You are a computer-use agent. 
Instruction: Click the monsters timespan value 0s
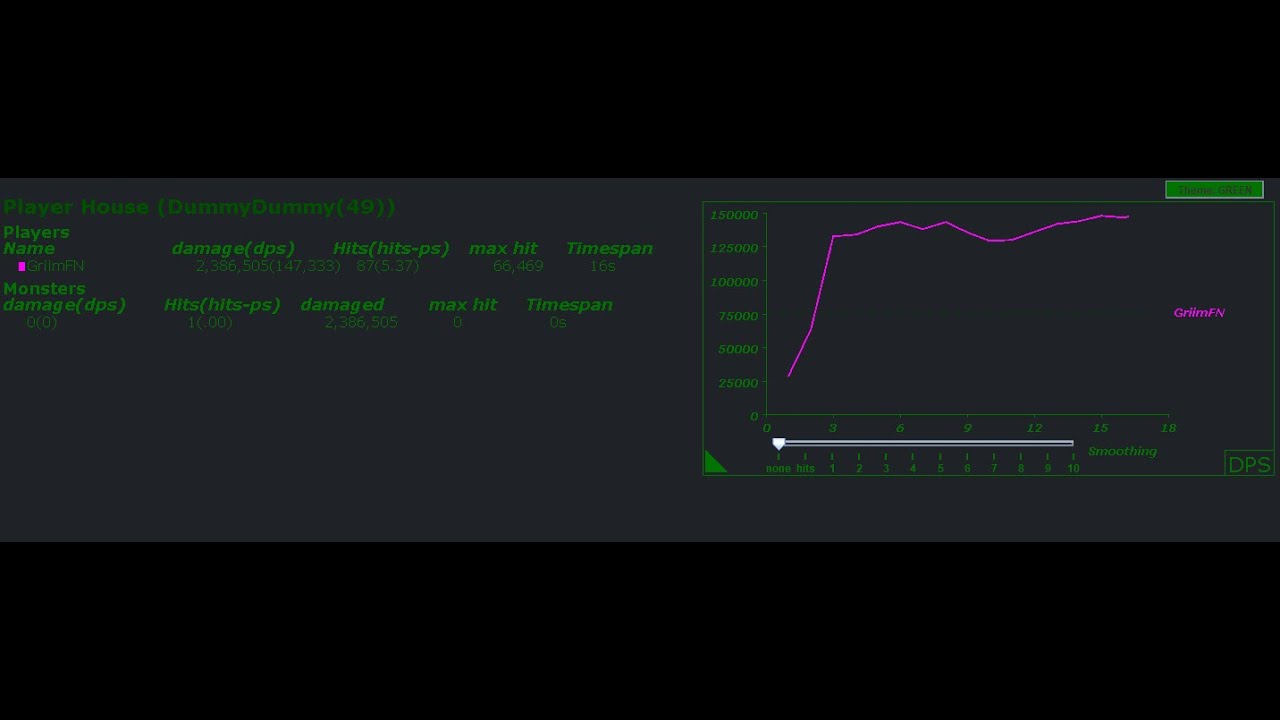coord(558,322)
